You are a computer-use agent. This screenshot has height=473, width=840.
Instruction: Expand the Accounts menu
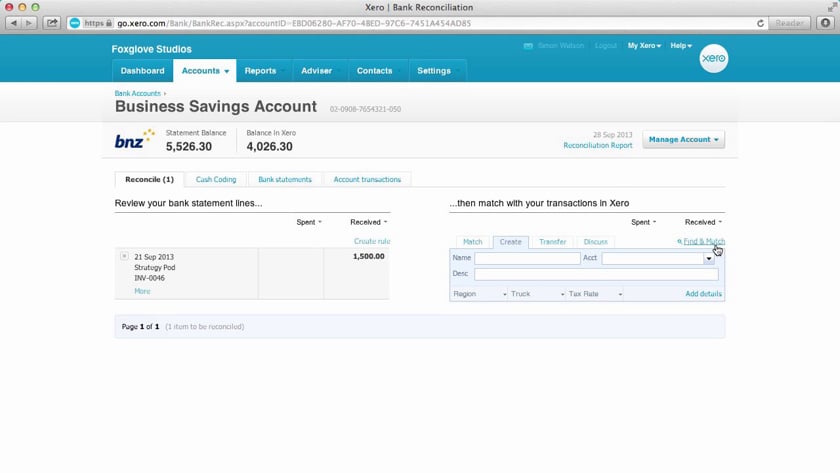[205, 71]
